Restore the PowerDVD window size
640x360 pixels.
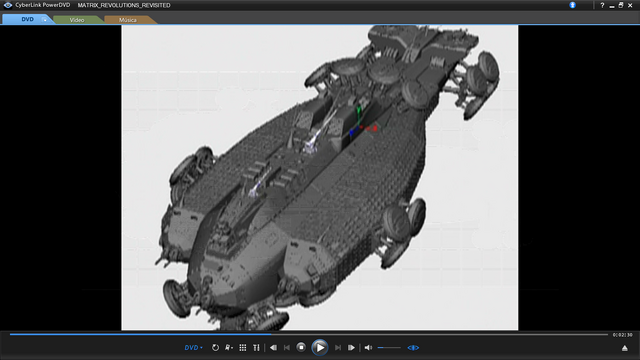point(621,5)
